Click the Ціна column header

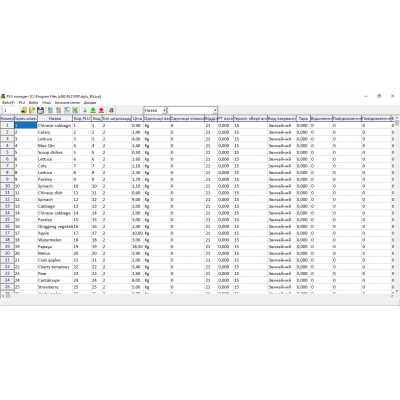(137, 118)
